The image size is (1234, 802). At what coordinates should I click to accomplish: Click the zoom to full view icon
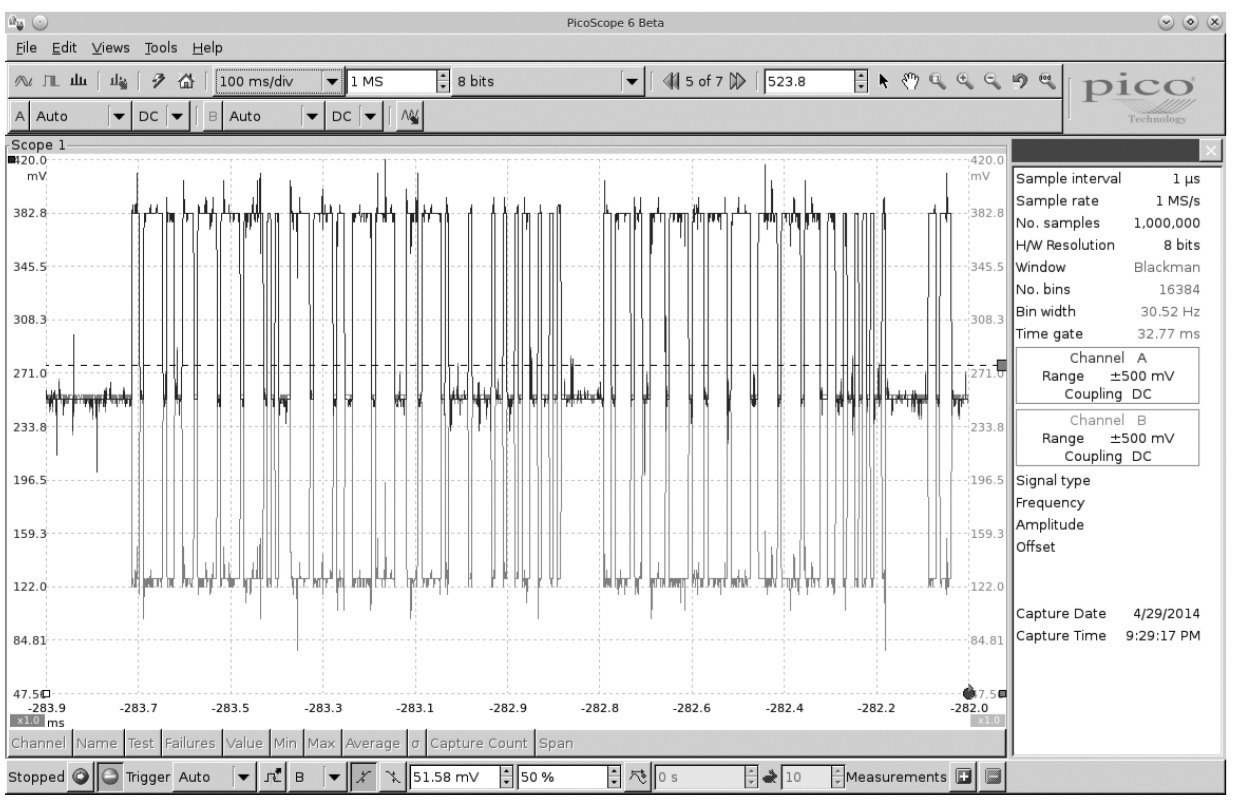pos(1046,81)
